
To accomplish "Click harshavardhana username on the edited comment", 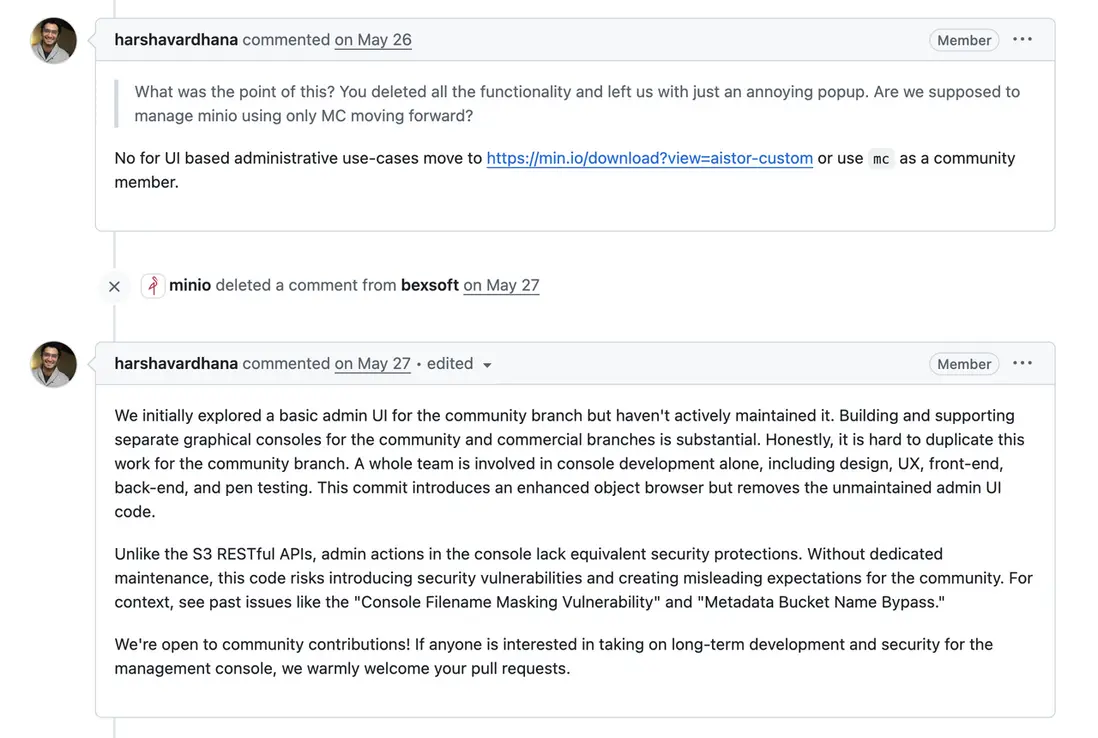I will click(x=176, y=364).
